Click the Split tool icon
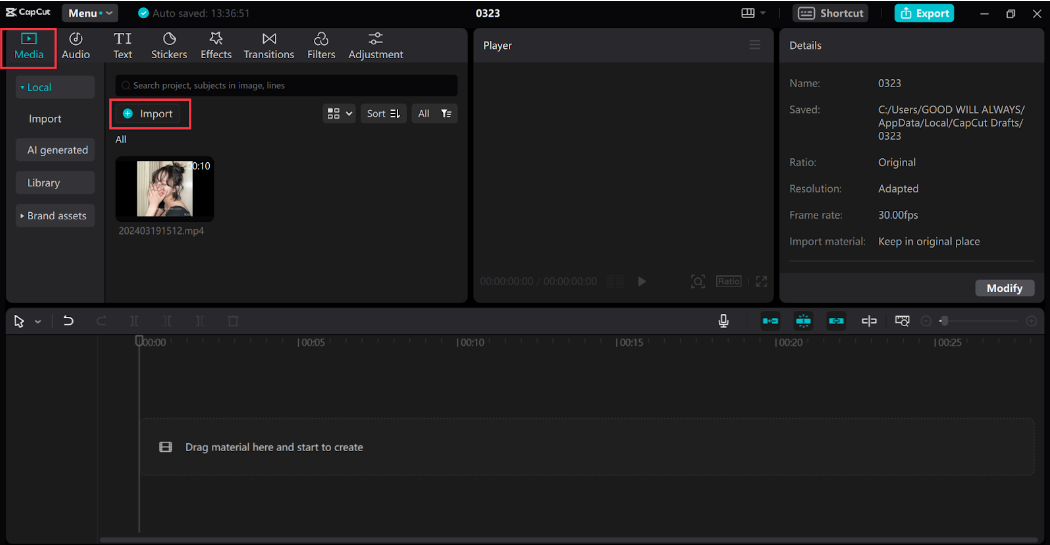 [134, 321]
